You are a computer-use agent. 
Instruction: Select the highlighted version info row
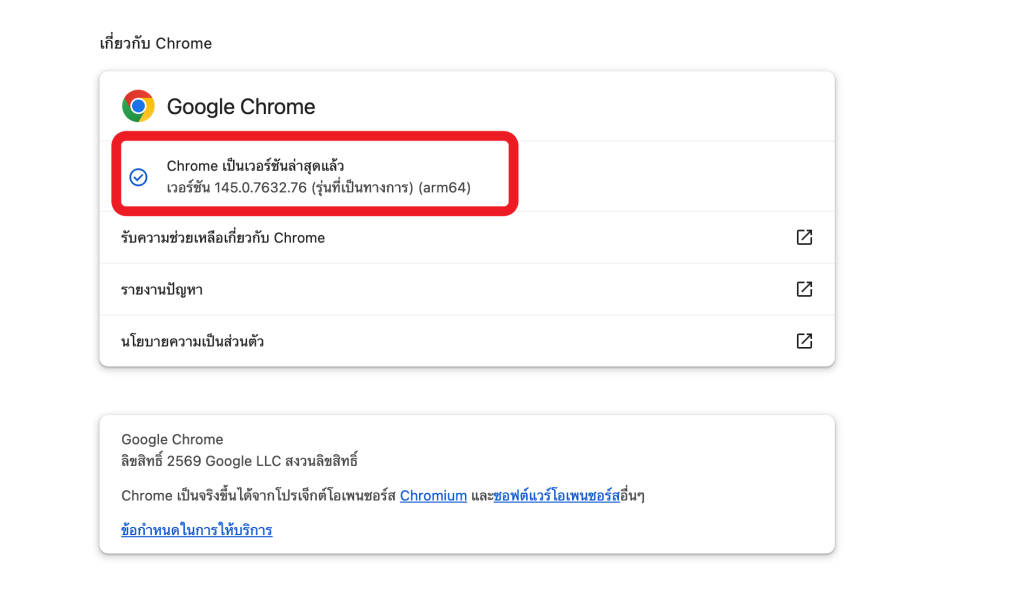coord(315,175)
